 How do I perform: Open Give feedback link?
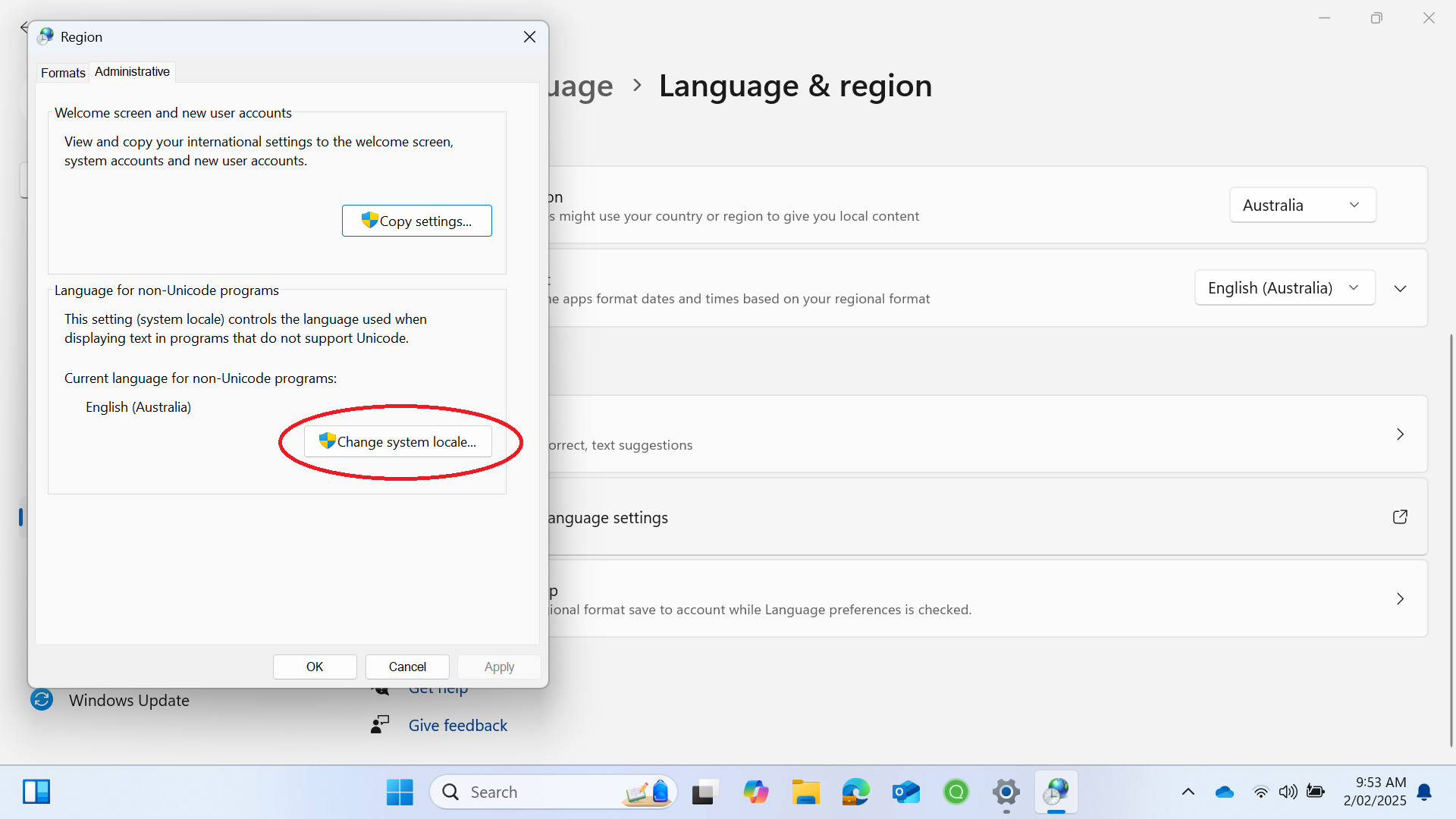point(457,725)
